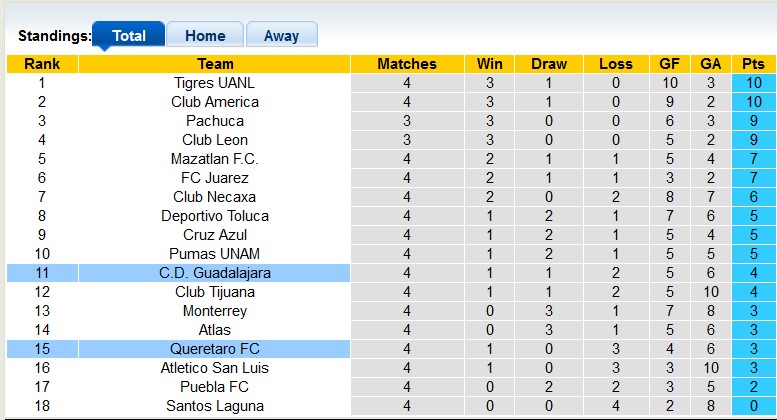777x420 pixels.
Task: Open the Home standings tab
Action: pos(205,36)
